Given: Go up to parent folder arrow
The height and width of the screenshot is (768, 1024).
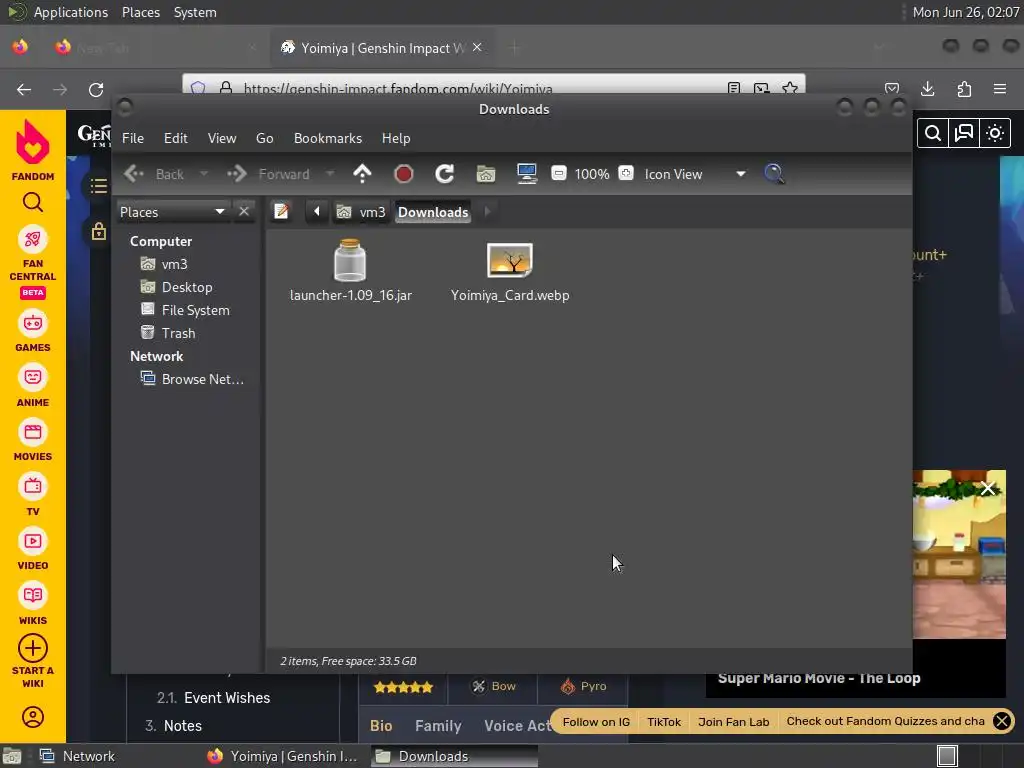Looking at the screenshot, I should pyautogui.click(x=362, y=174).
